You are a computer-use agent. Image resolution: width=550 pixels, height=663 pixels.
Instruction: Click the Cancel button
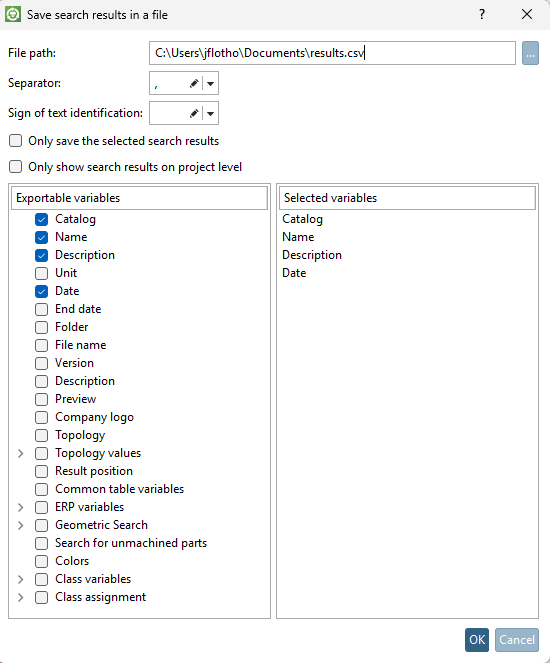pos(517,640)
